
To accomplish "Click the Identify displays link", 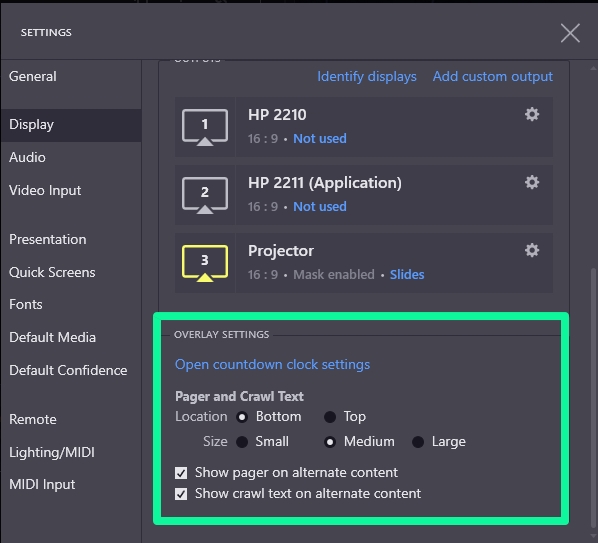I will click(367, 77).
